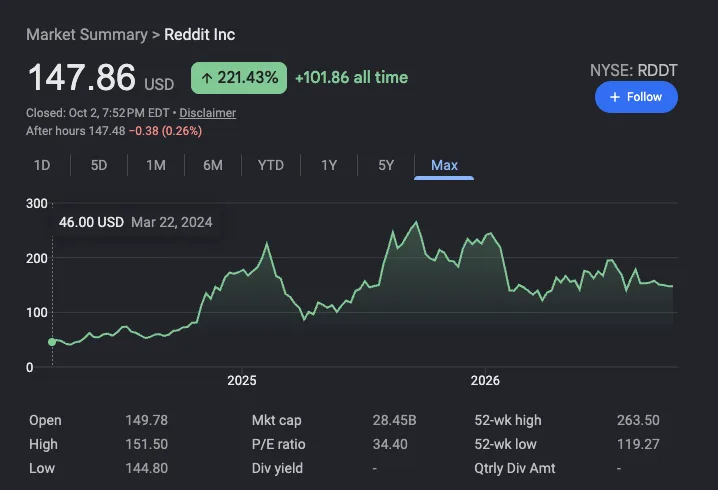
Task: Show the 1Y chart range
Action: (329, 165)
